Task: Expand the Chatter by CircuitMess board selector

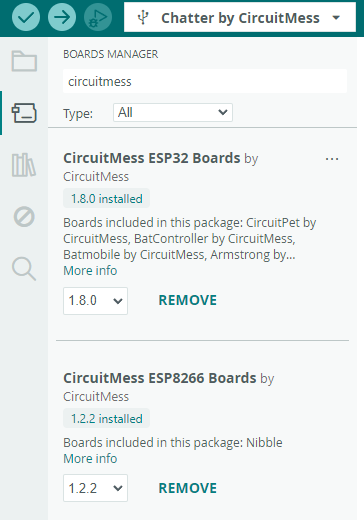Action: coord(240,17)
